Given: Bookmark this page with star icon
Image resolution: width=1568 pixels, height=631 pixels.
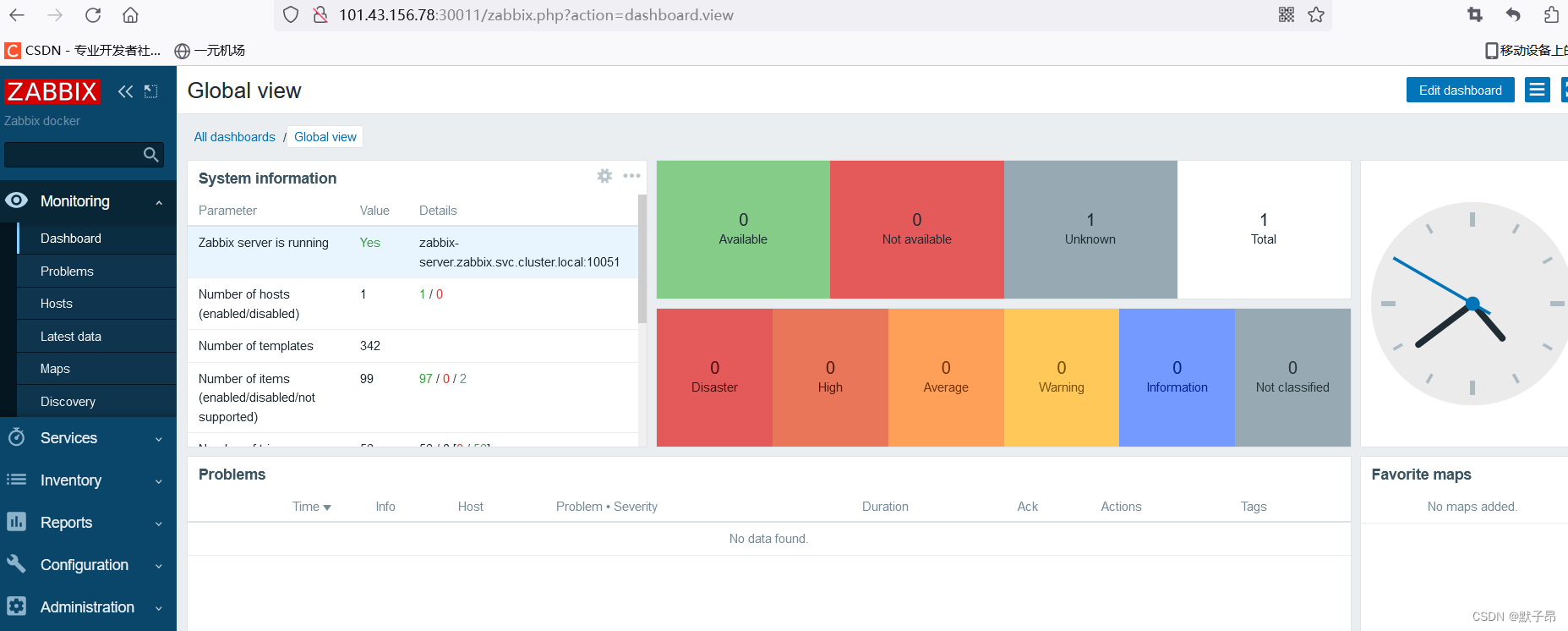Looking at the screenshot, I should pyautogui.click(x=1316, y=14).
